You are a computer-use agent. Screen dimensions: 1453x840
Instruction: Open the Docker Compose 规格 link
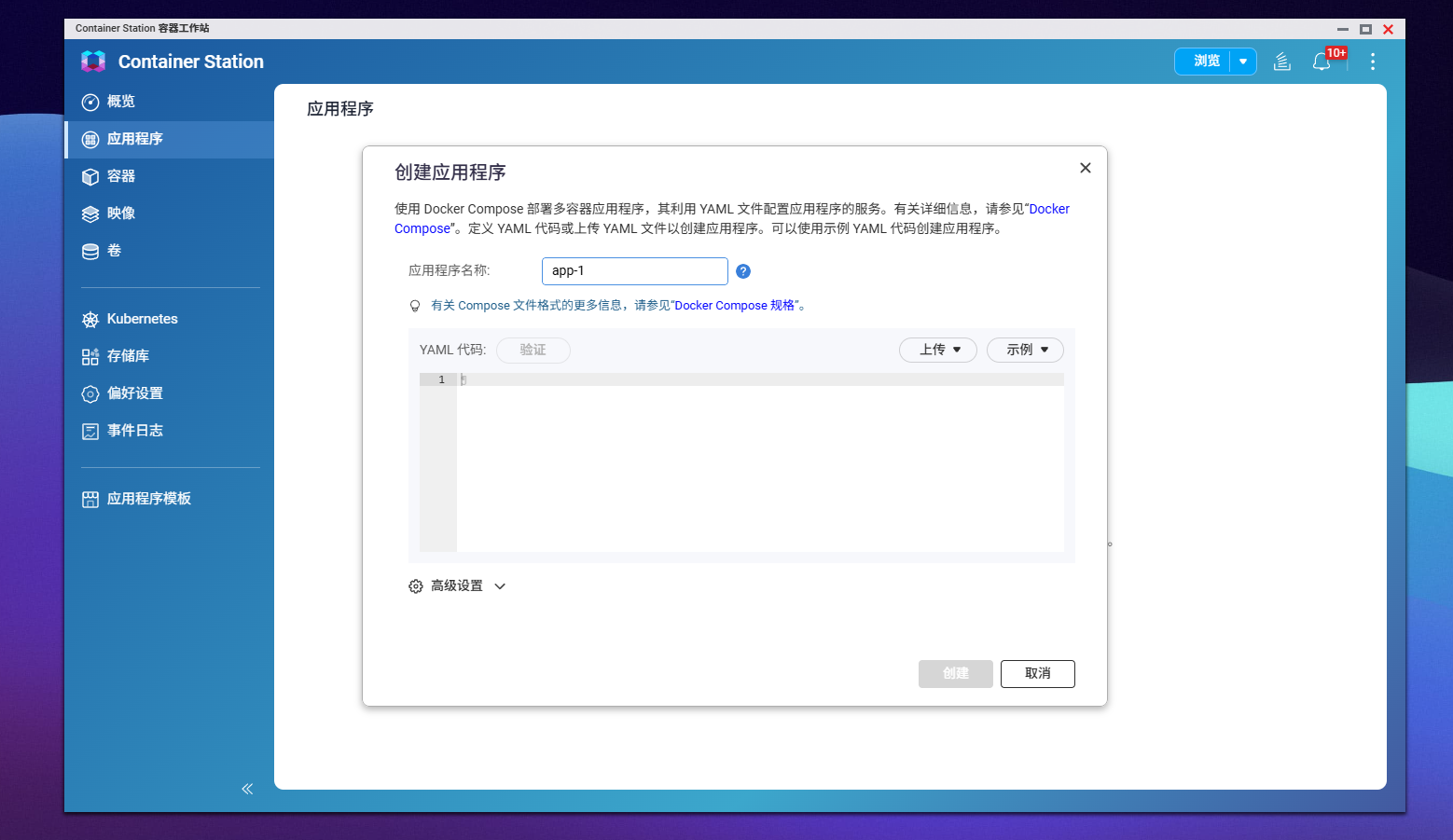pyautogui.click(x=735, y=306)
